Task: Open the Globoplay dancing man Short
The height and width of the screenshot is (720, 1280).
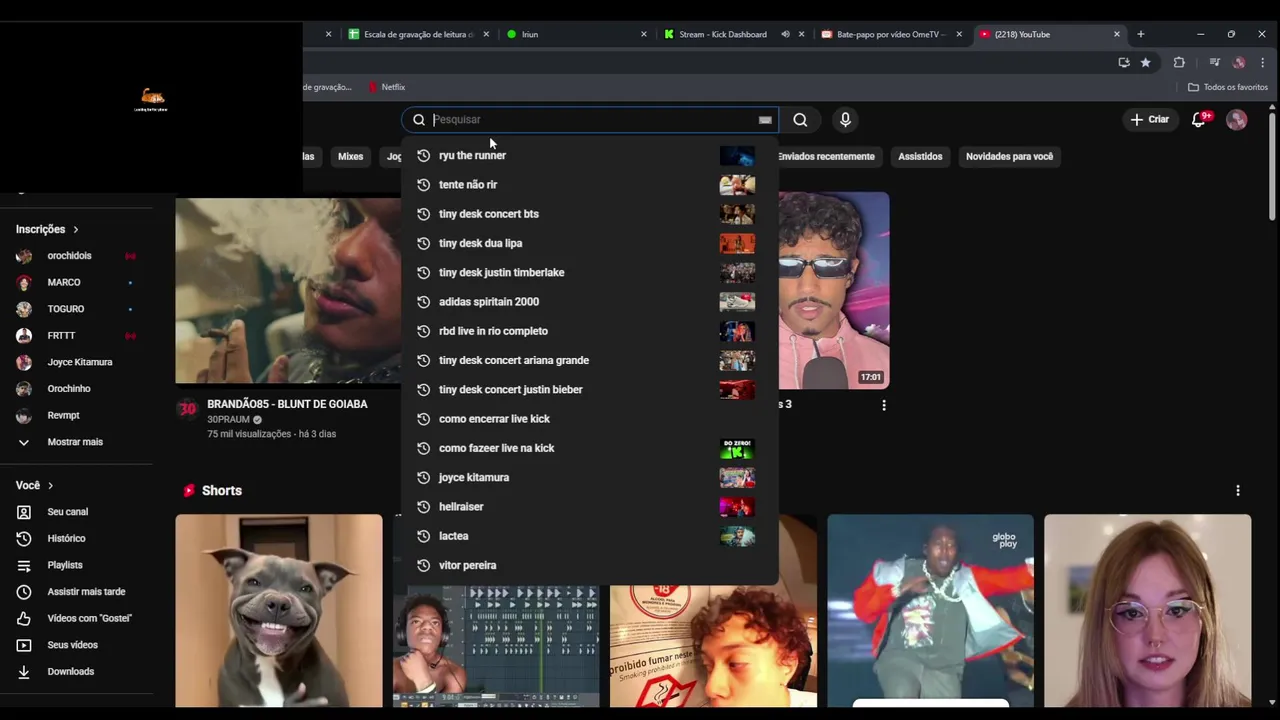Action: pos(930,611)
